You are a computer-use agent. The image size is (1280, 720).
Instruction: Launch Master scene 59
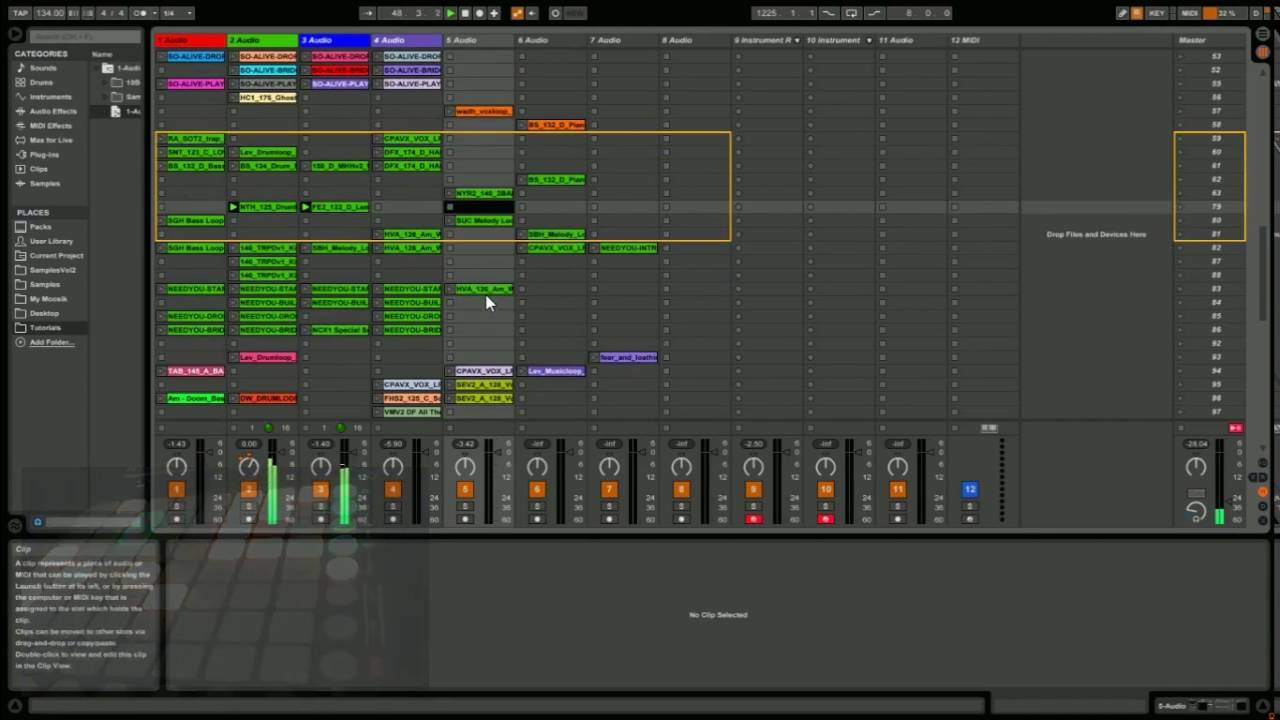coord(1181,138)
